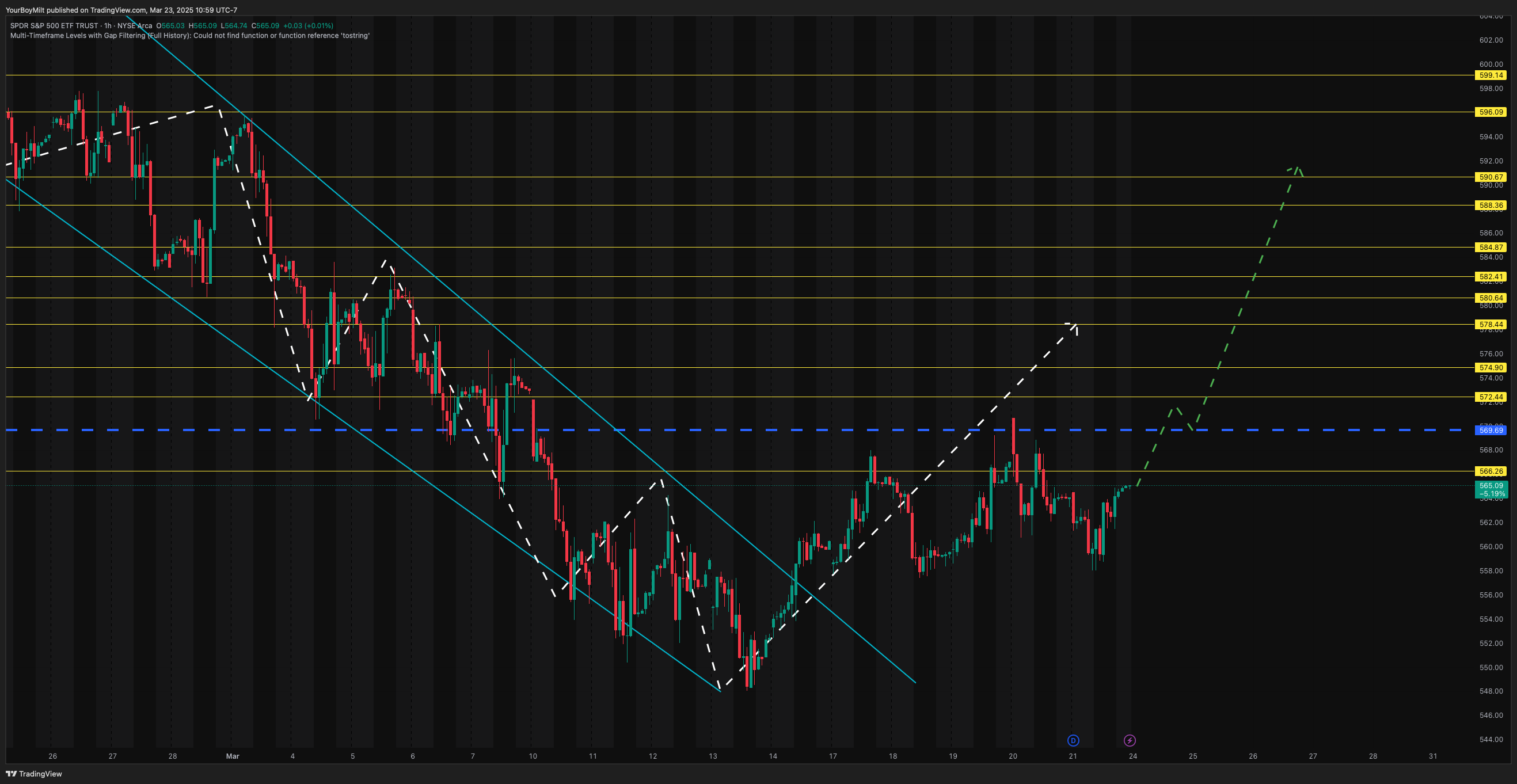Click the 600.00 tick on the price scale

coord(1491,64)
